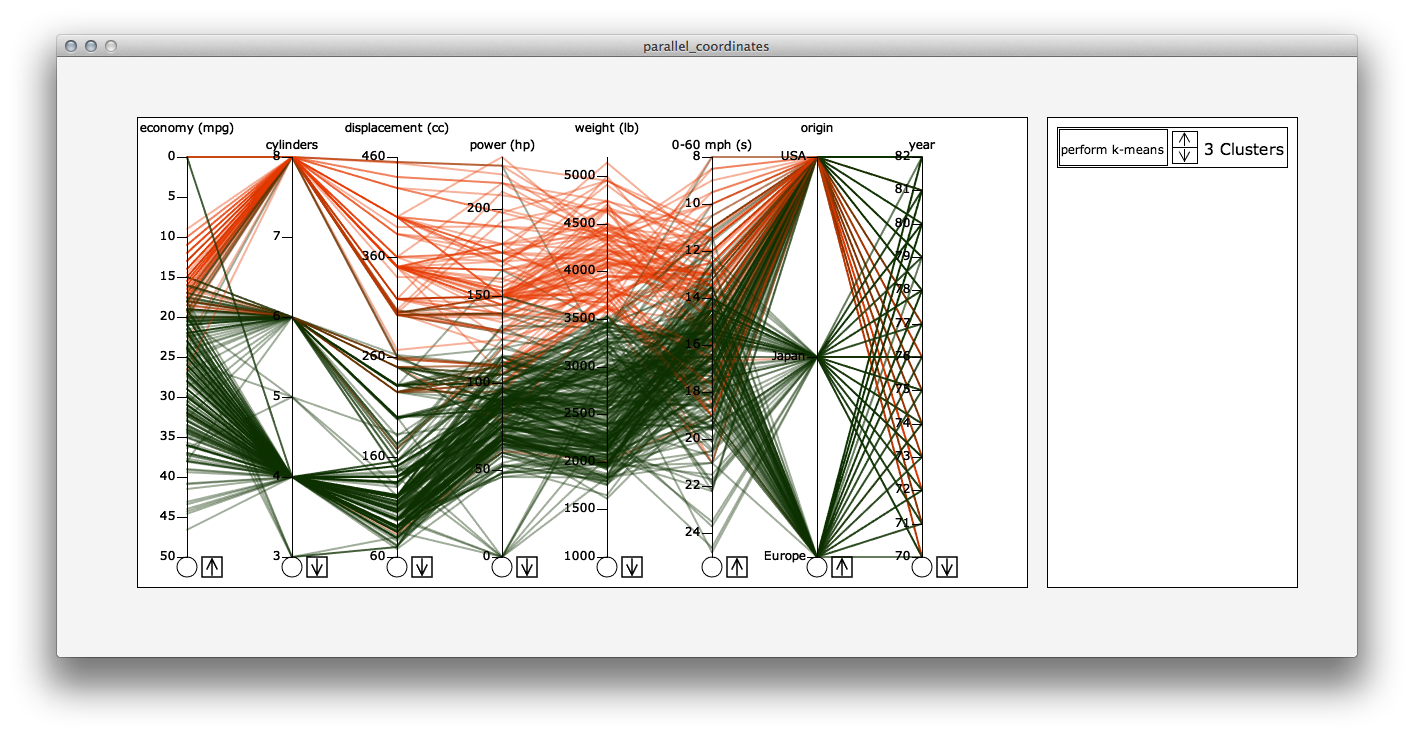
Task: Click the down-arrow invert icon under weight axis
Action: click(632, 566)
